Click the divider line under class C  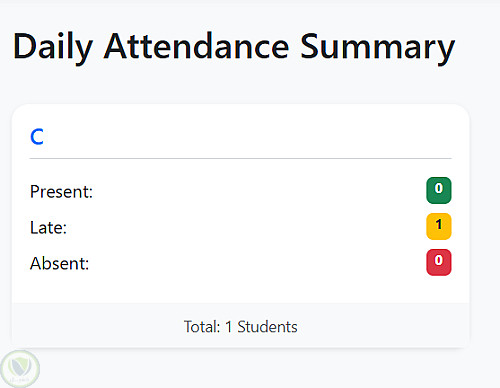point(241,159)
